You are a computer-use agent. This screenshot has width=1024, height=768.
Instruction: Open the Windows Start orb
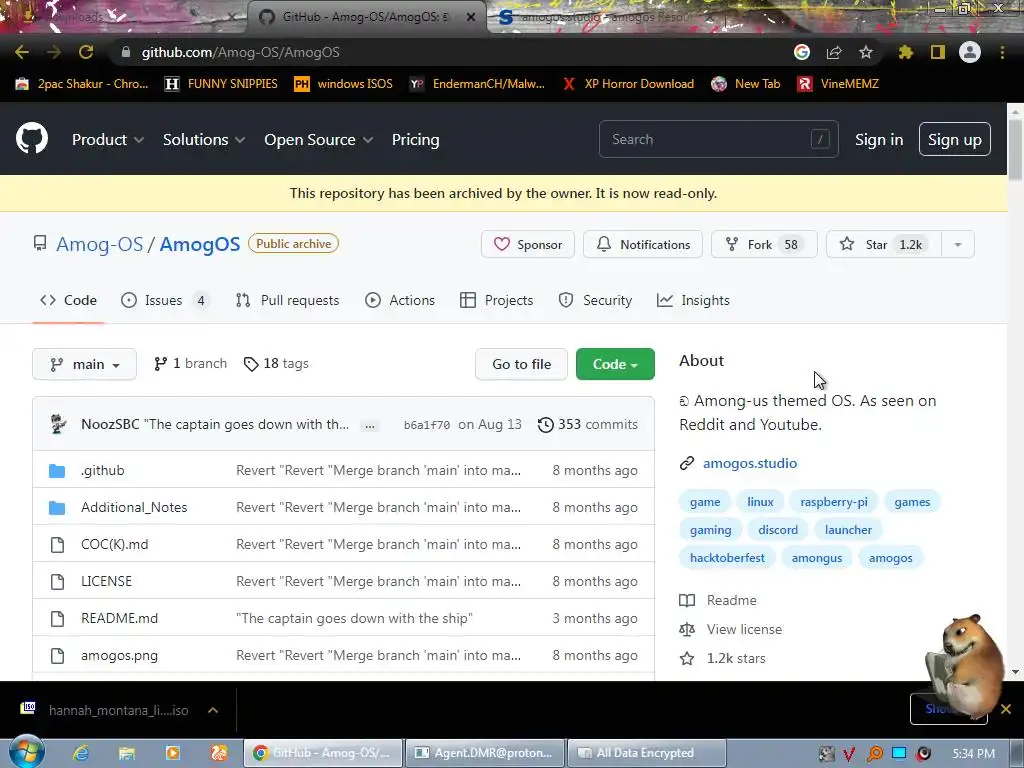(26, 752)
